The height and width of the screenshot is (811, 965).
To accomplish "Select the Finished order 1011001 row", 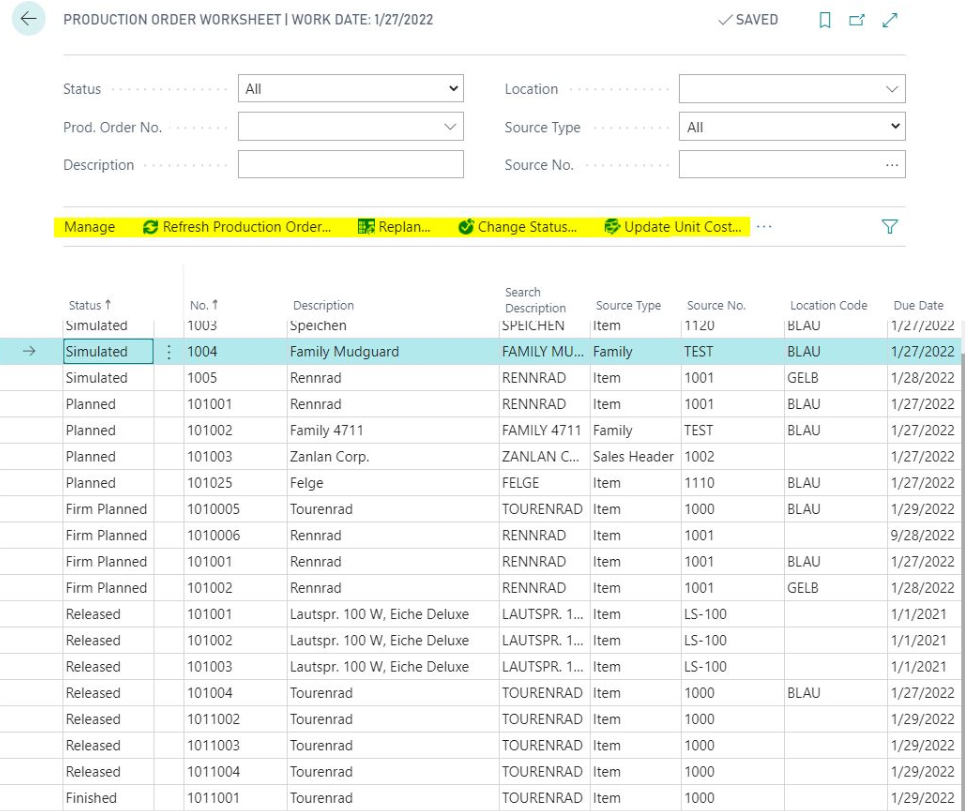I will coord(482,798).
